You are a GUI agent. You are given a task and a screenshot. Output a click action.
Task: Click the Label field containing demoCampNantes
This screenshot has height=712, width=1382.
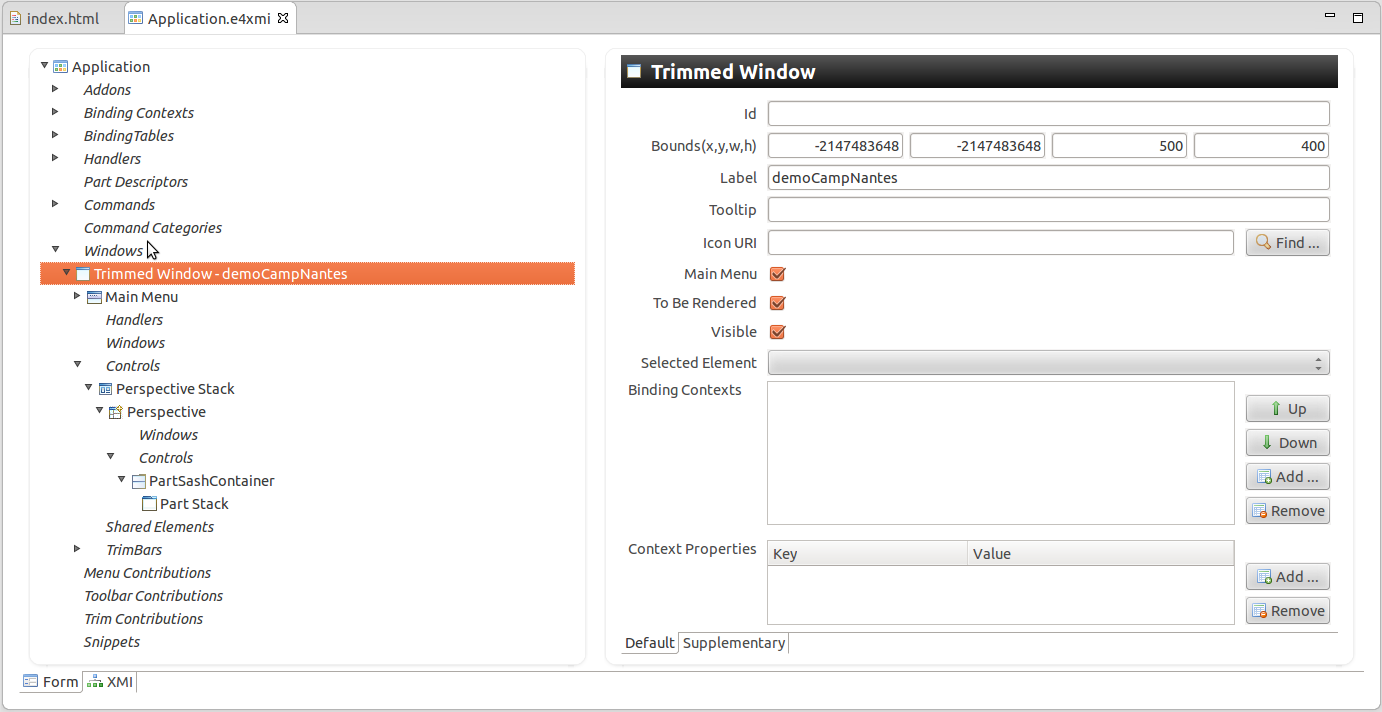1048,178
